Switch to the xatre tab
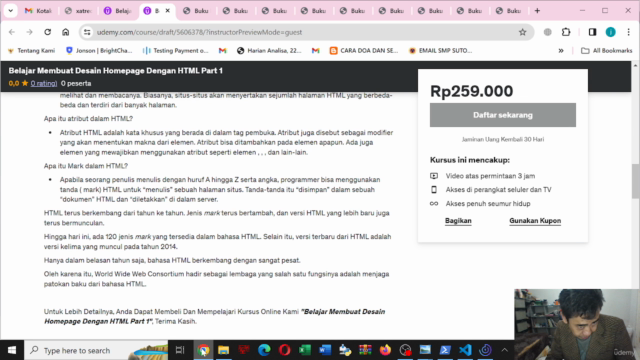Viewport: 640px width, 360px height. (78, 11)
